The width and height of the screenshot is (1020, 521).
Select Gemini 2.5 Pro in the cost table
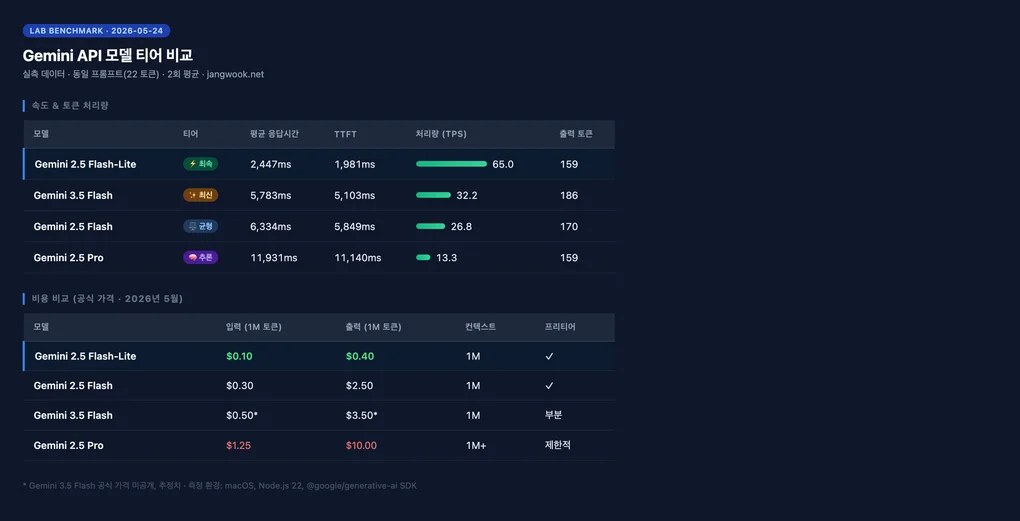click(x=68, y=446)
